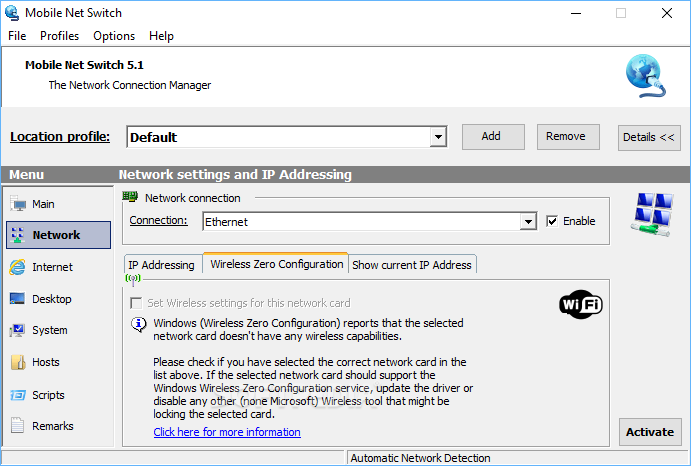Click the Automatic Network Detection status text
Screen dimensions: 691x466
[x=420, y=458]
